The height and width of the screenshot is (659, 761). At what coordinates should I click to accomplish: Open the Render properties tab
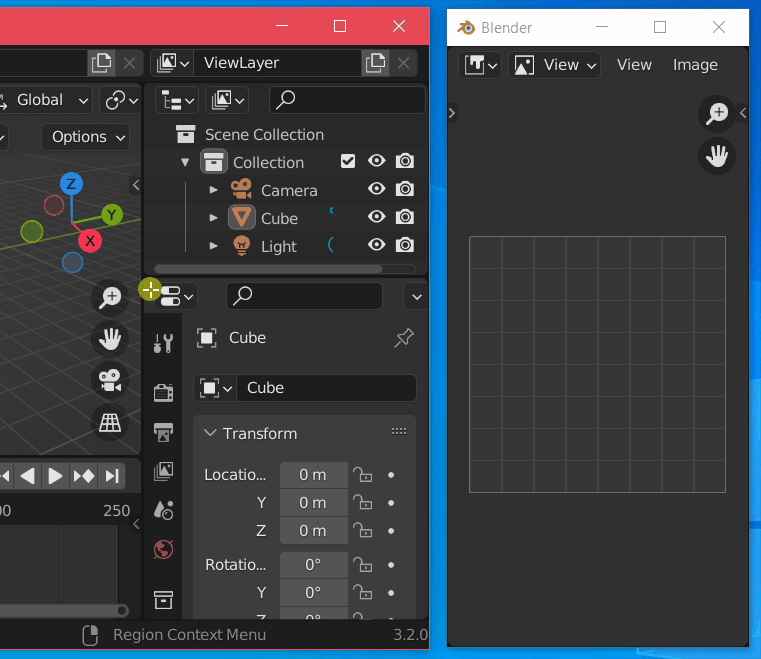tap(164, 392)
